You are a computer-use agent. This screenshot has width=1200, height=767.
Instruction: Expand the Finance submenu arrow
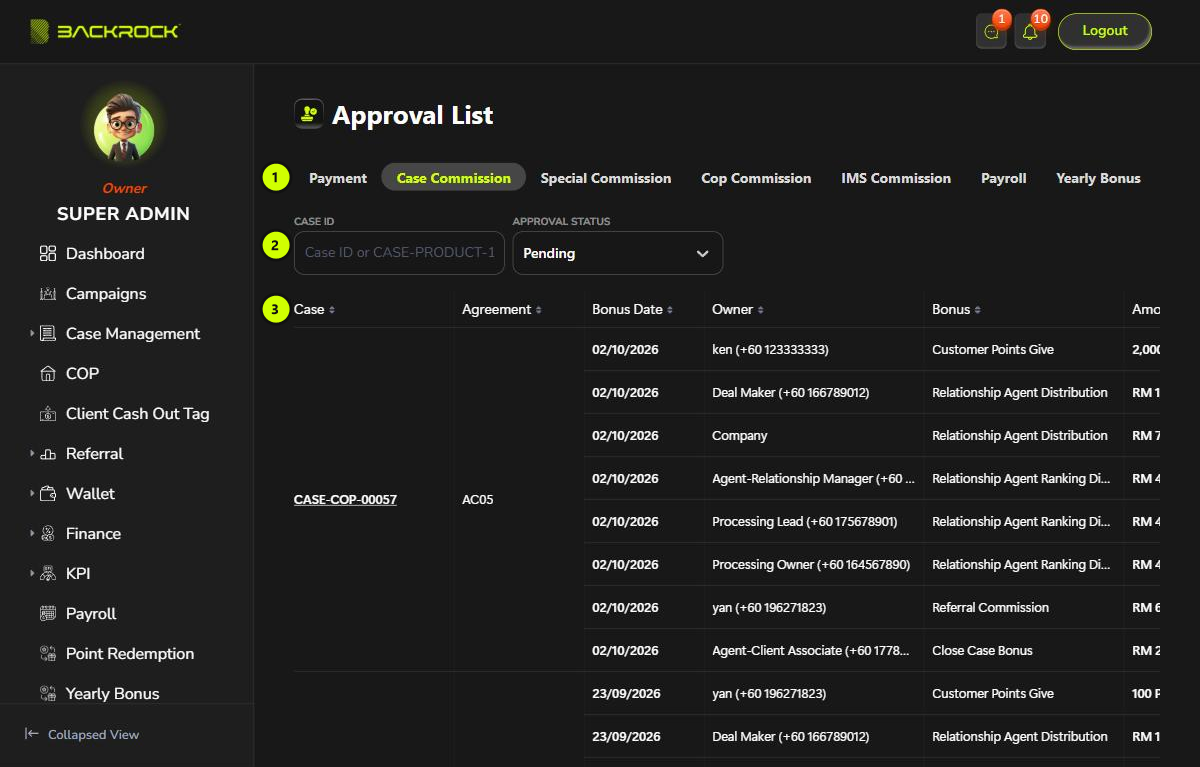point(32,534)
